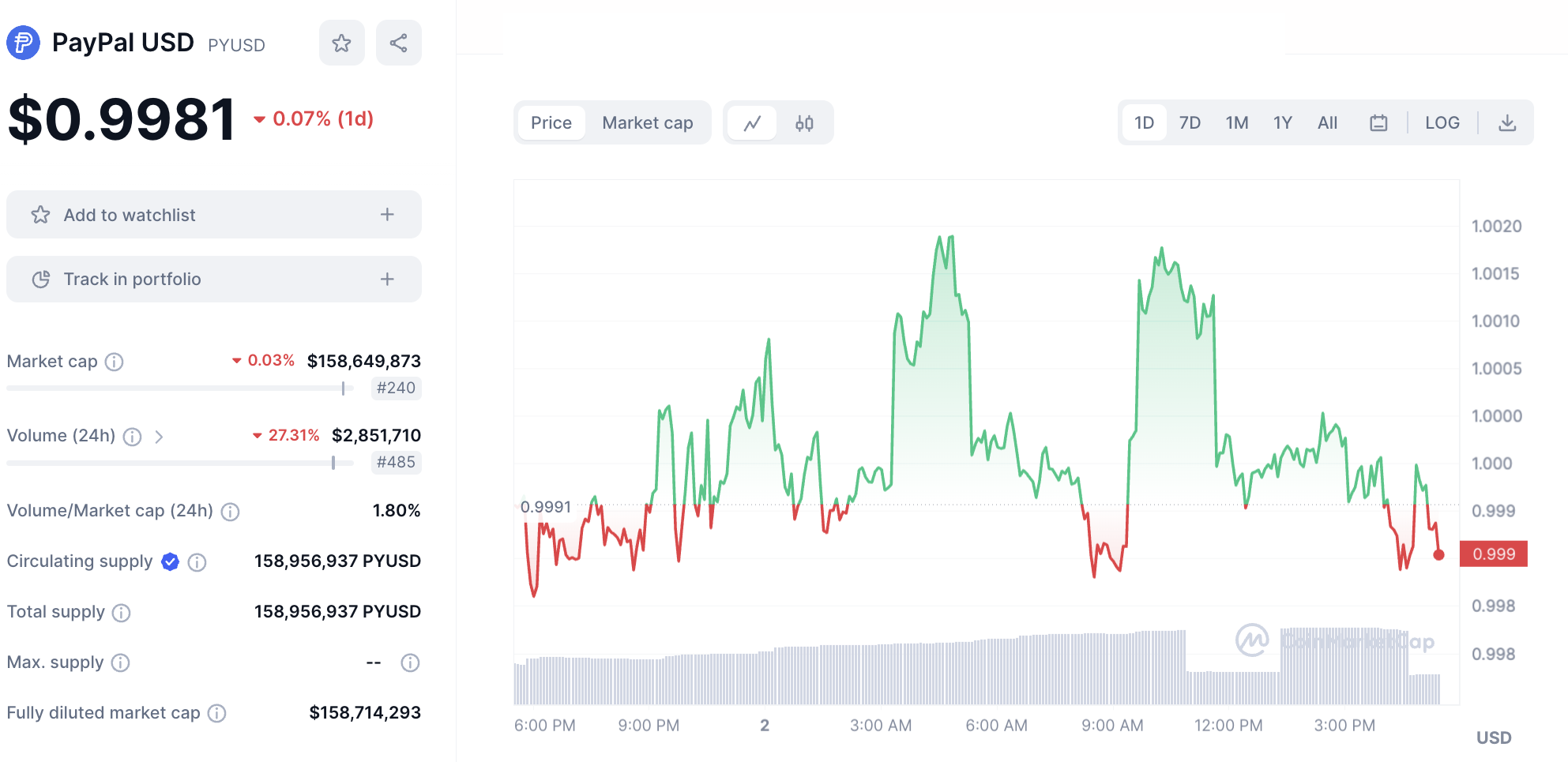Click info icon beside Max. supply value
Image resolution: width=1568 pixels, height=762 pixels.
tap(410, 663)
